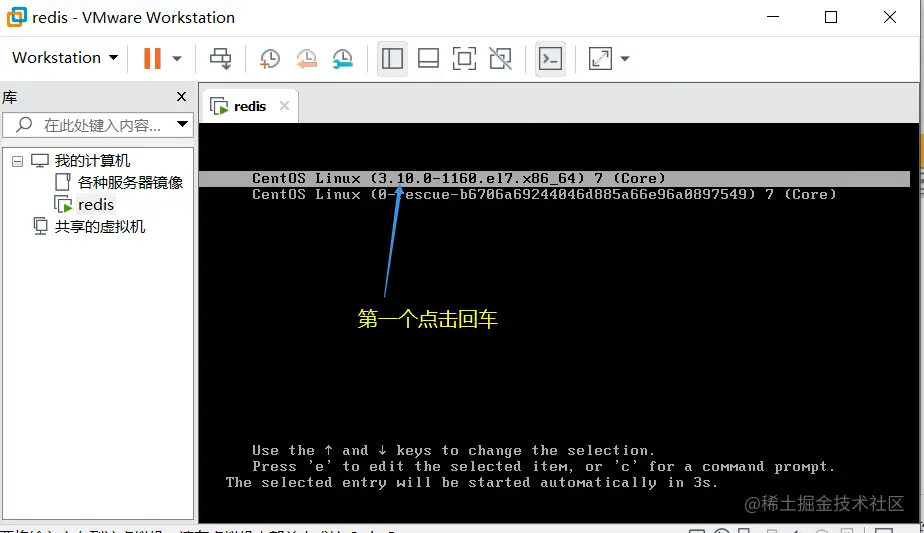
Task: Revert virtual machine to previous snapshot
Action: point(306,58)
